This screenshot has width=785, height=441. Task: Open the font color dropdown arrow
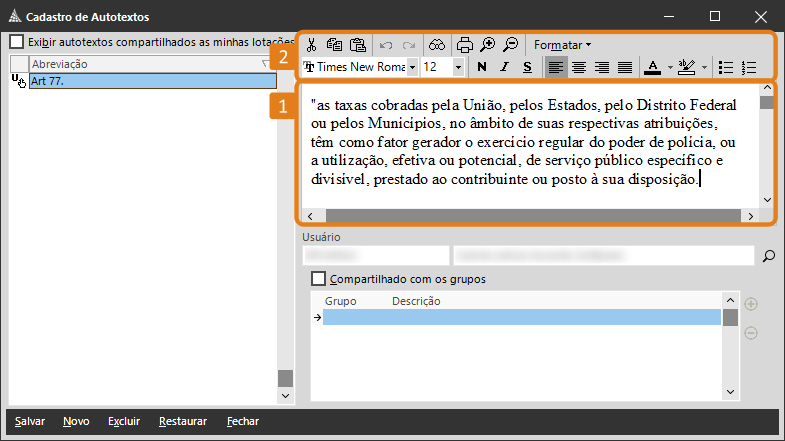click(x=670, y=67)
